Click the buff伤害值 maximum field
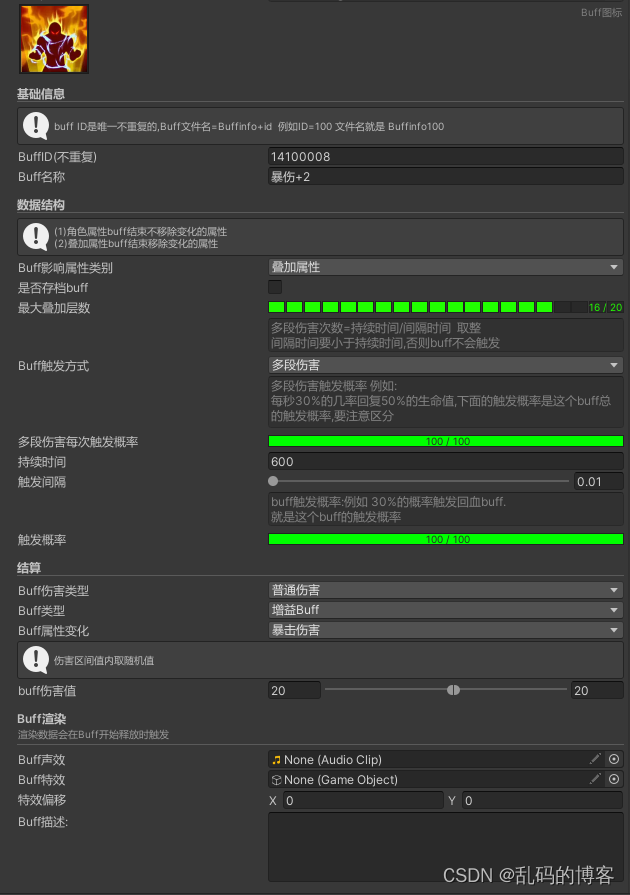Image resolution: width=630 pixels, height=895 pixels. 597,691
